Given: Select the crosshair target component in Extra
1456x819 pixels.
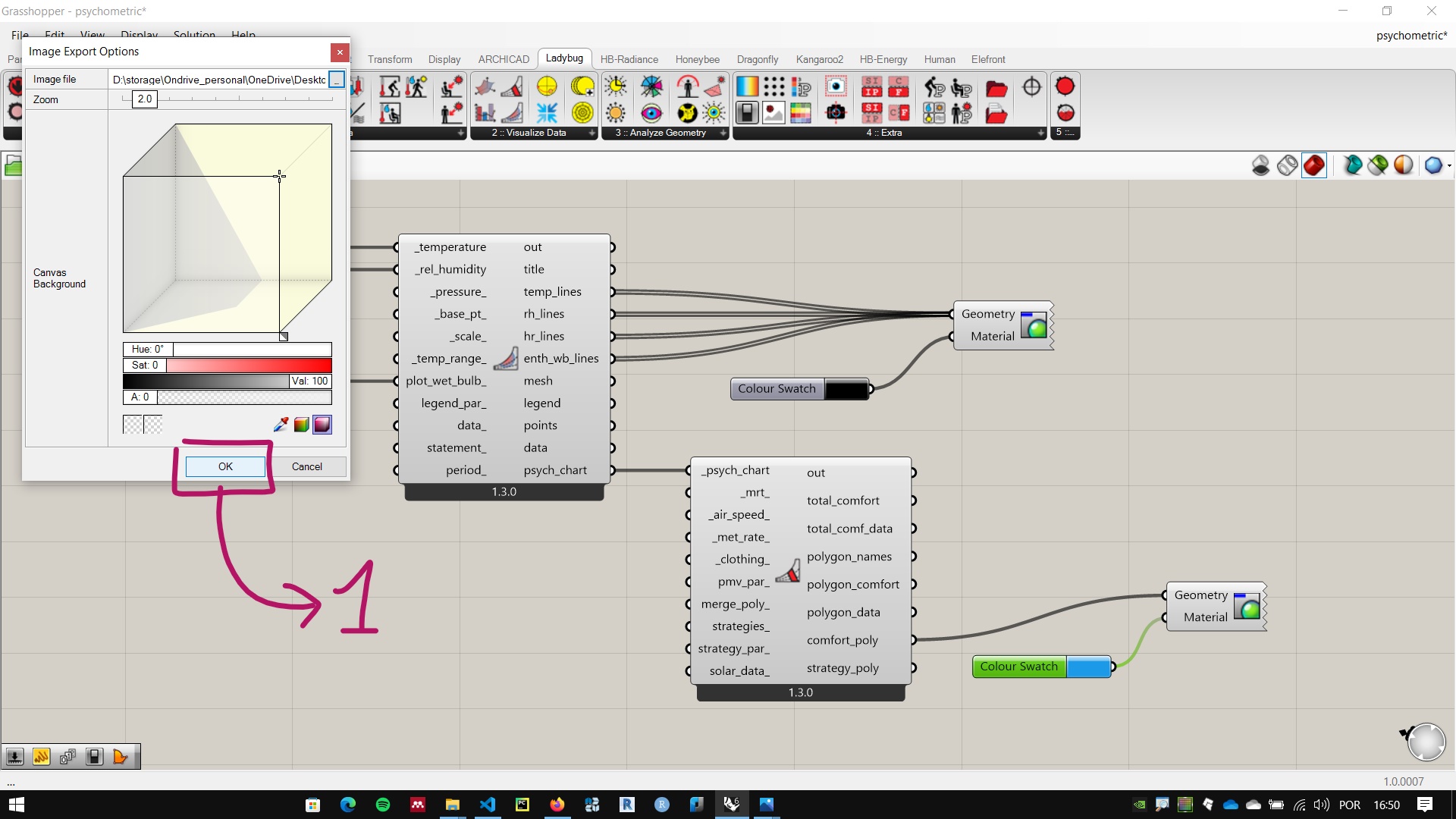Looking at the screenshot, I should [1031, 86].
